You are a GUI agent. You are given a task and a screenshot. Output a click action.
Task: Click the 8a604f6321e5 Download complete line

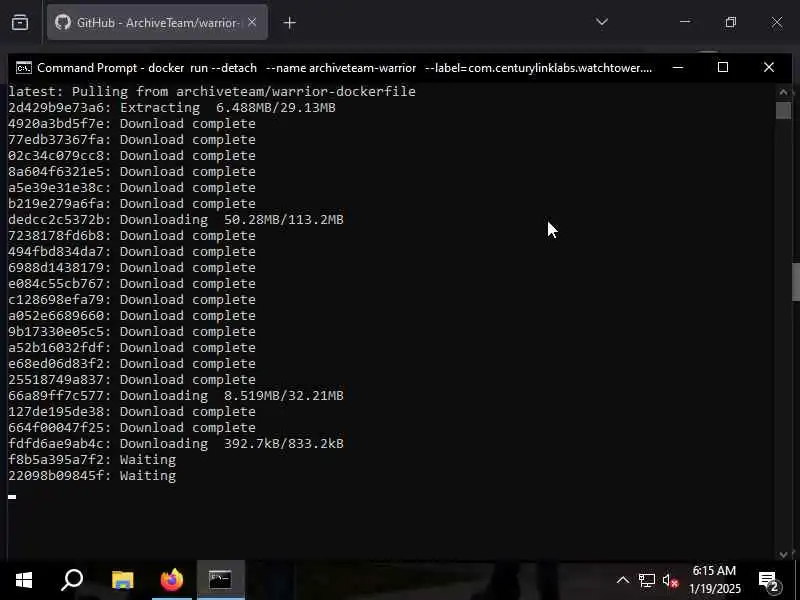132,171
